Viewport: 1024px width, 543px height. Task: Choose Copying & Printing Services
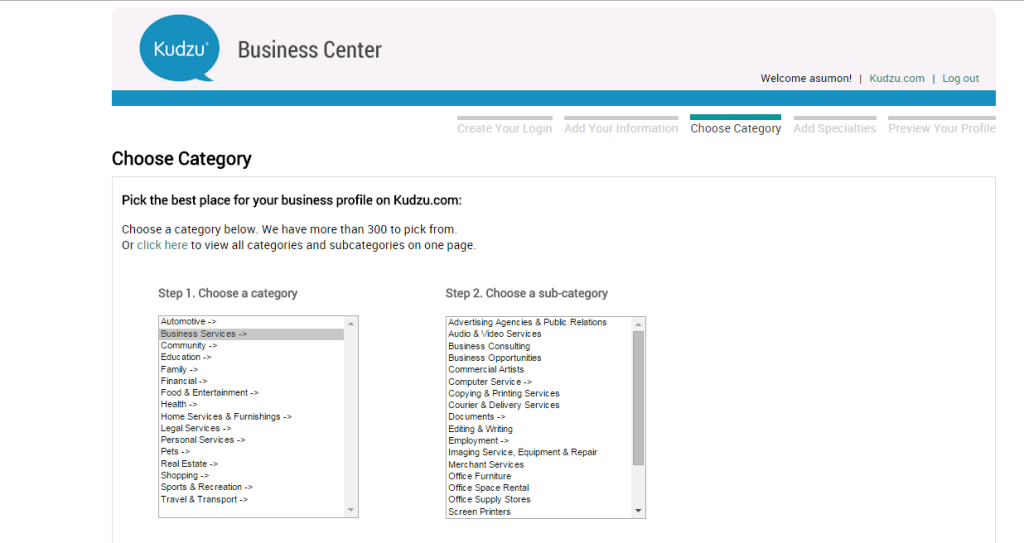(539, 393)
